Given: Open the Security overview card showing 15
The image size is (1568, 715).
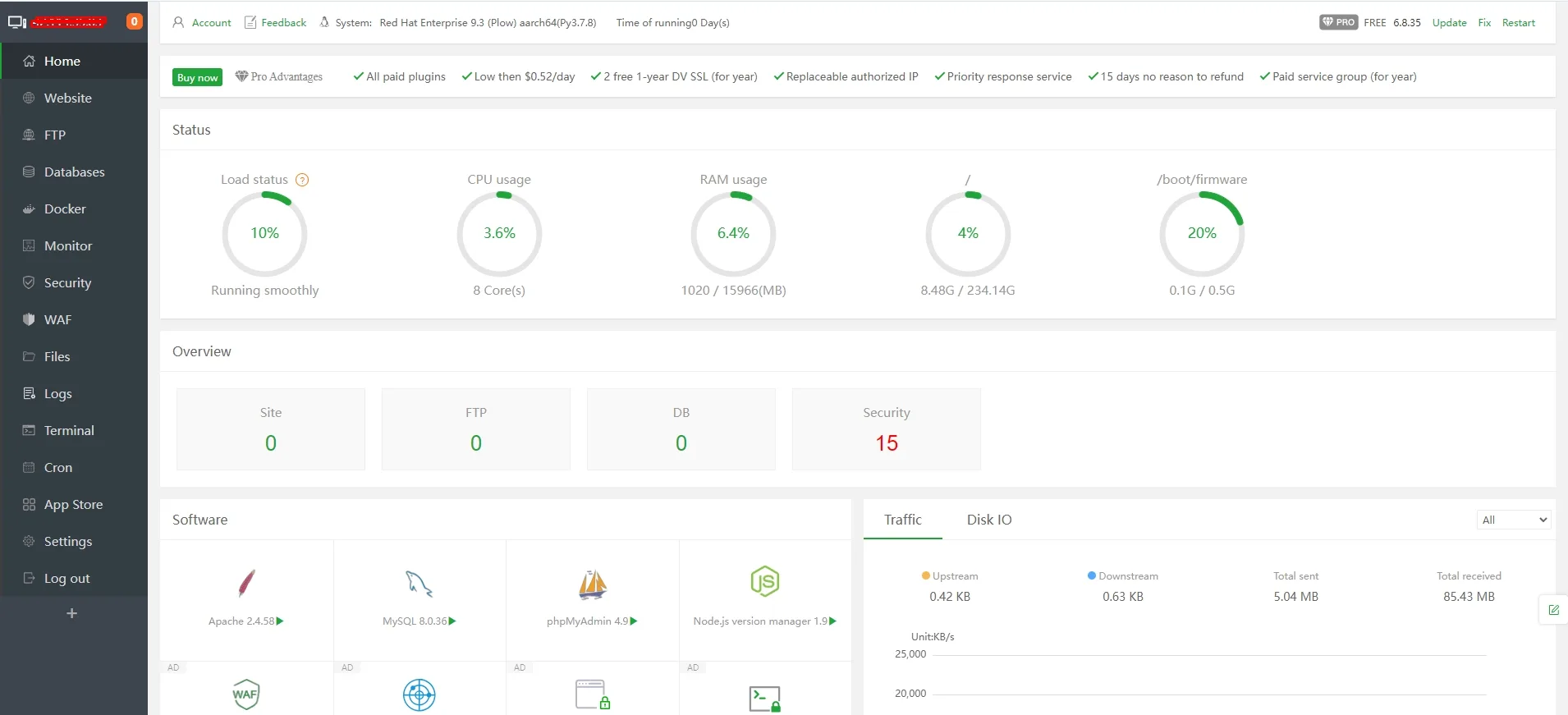Looking at the screenshot, I should click(887, 429).
